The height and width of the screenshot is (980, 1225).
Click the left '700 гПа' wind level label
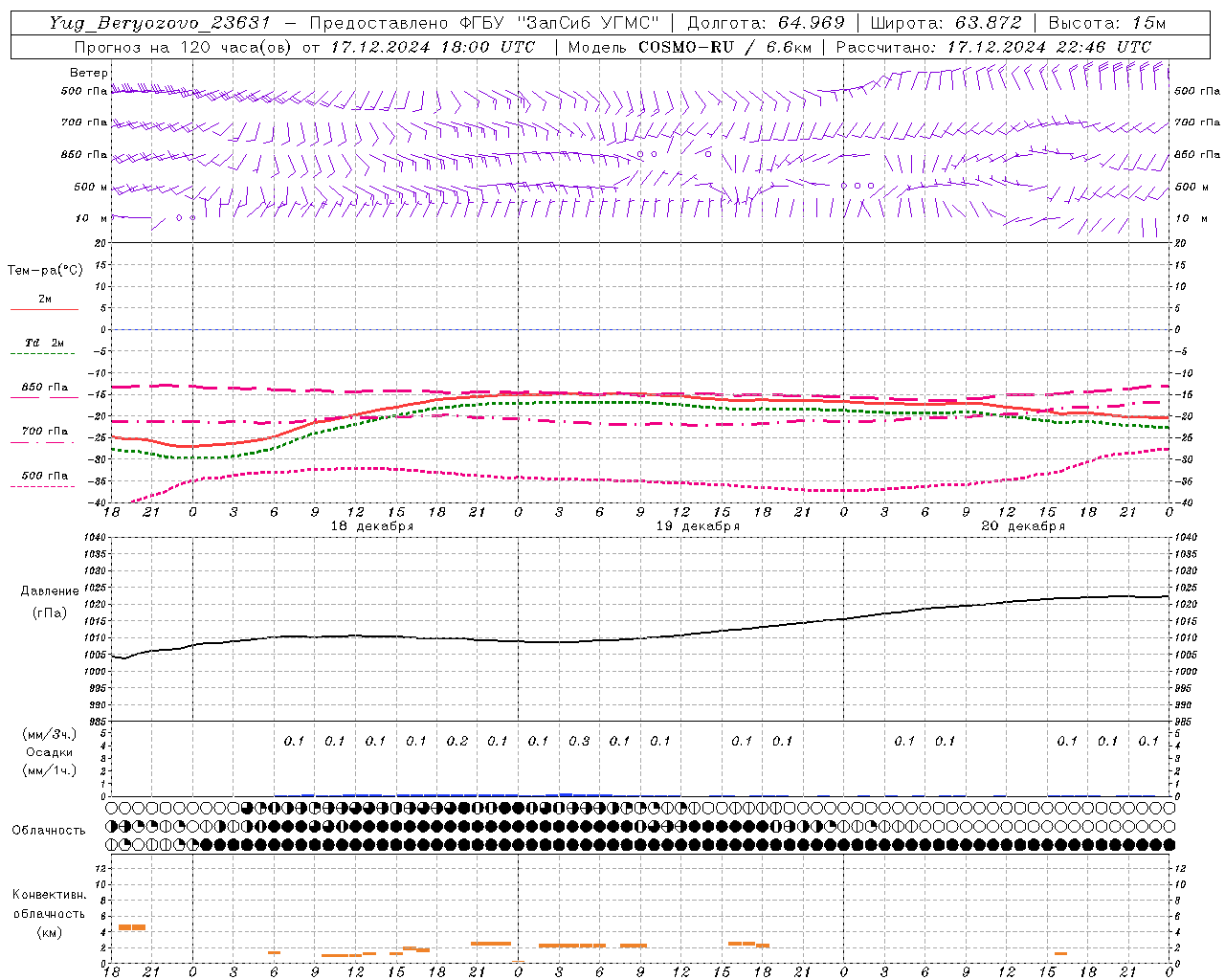[84, 122]
